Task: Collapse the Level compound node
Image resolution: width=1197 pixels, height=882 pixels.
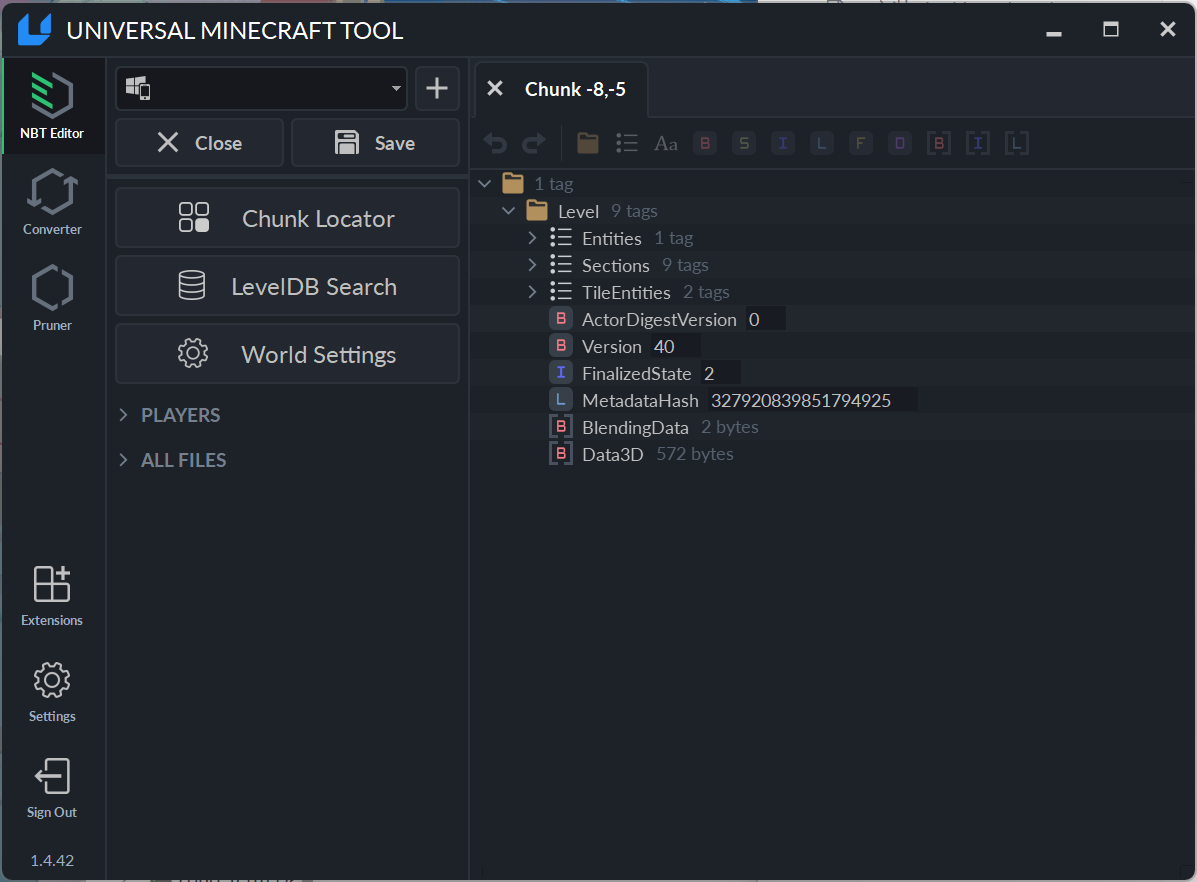Action: click(508, 211)
